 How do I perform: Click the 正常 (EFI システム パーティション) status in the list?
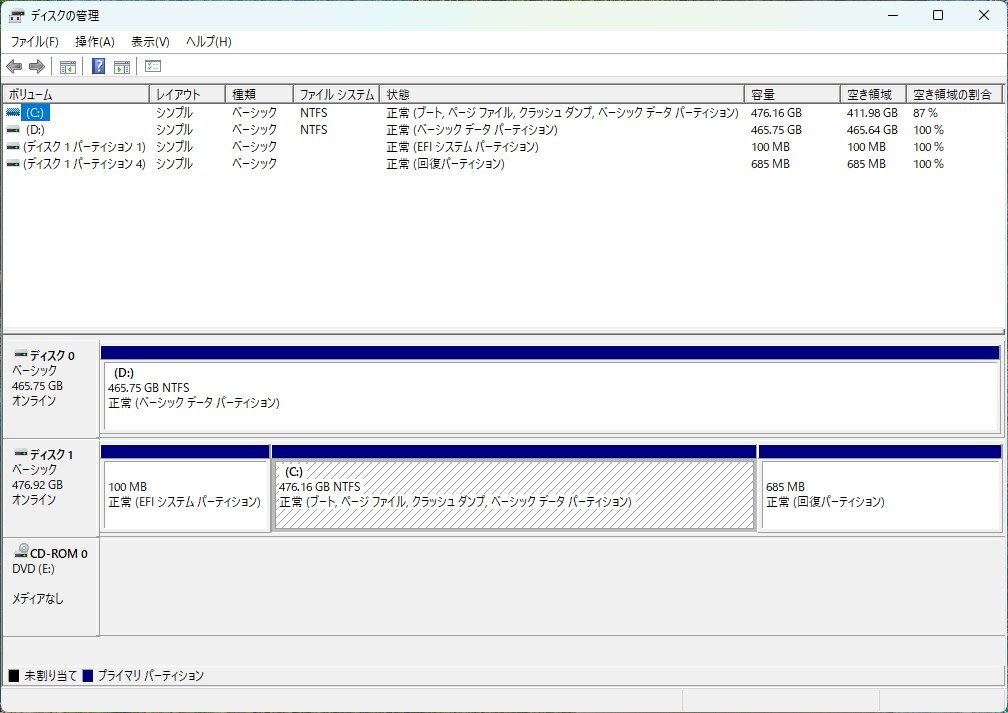point(462,147)
